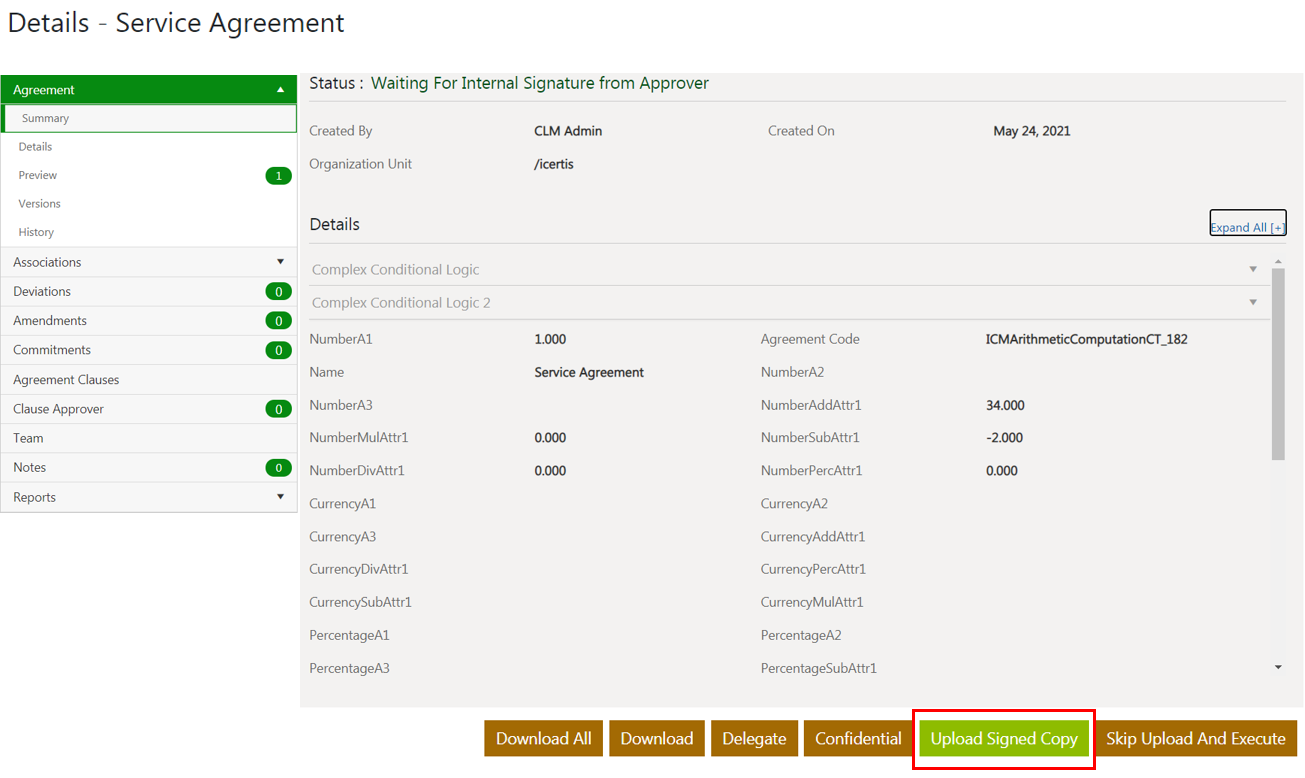Expand Complex Conditional Logic 2 section
Screen dimensions: 1305x778
point(1253,303)
